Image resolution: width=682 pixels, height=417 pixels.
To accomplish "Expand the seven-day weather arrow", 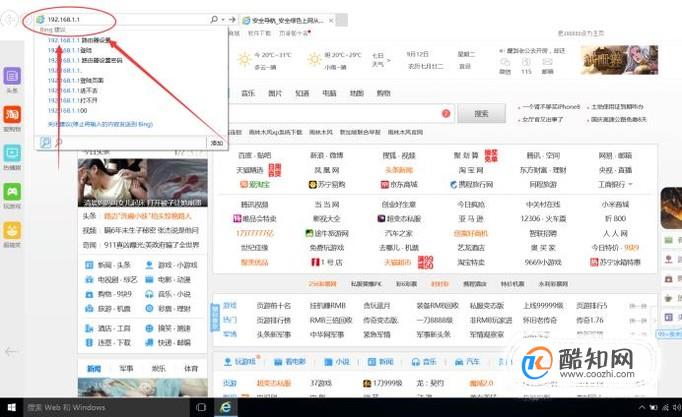I will click(x=389, y=60).
